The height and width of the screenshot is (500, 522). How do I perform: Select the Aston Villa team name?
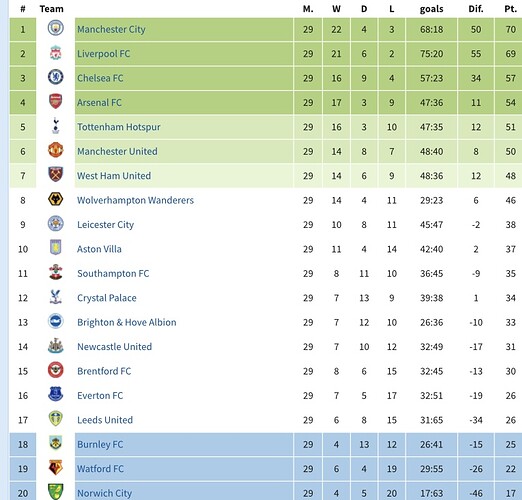click(99, 249)
